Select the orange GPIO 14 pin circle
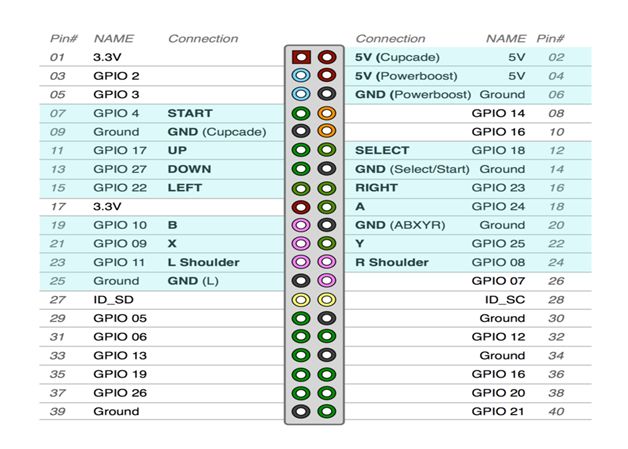This screenshot has width=628, height=449. click(326, 113)
